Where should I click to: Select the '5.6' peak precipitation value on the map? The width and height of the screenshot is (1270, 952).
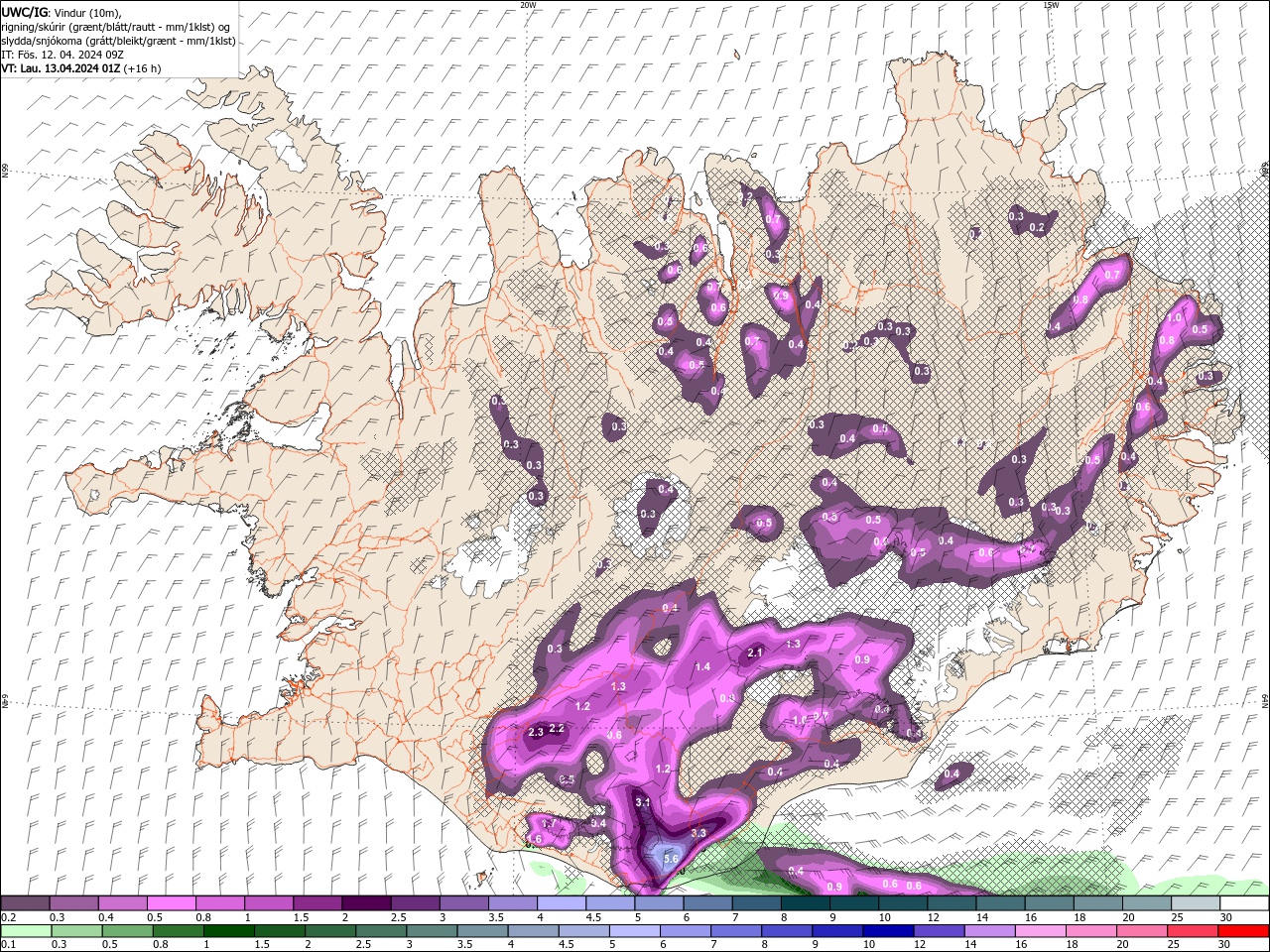(x=670, y=859)
